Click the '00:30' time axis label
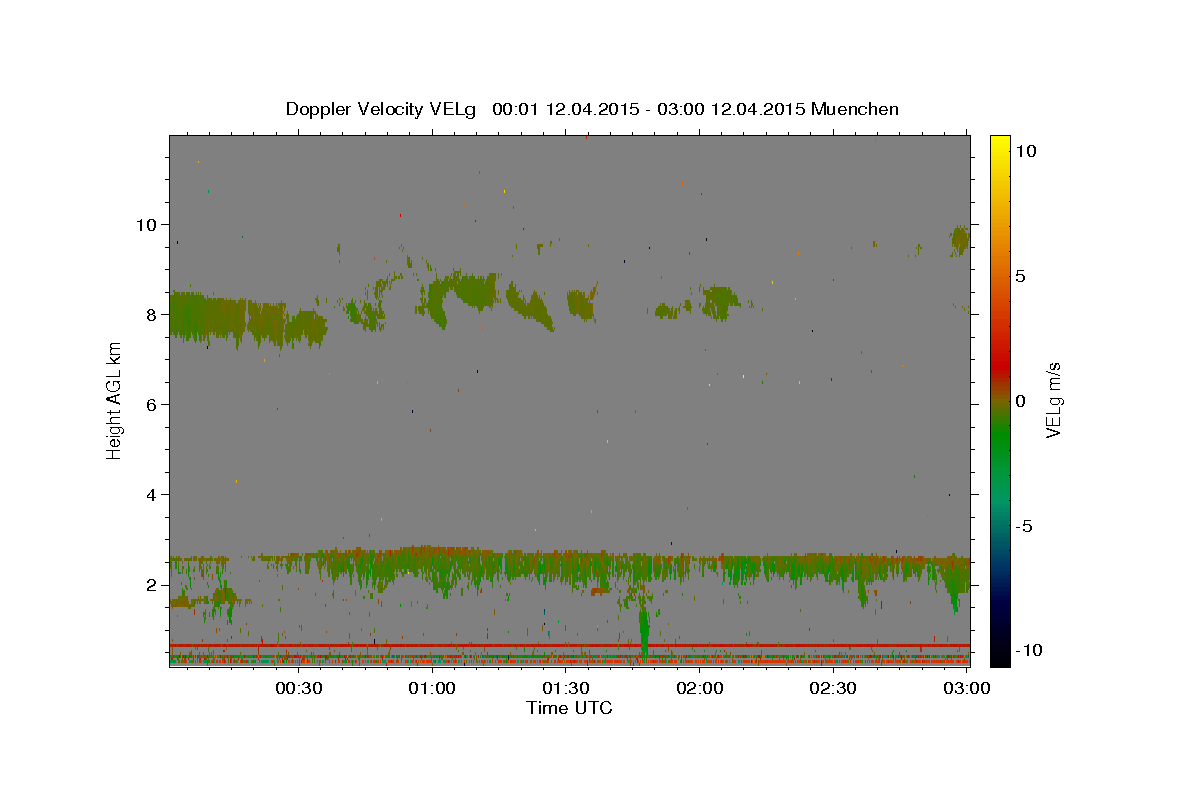 [298, 688]
